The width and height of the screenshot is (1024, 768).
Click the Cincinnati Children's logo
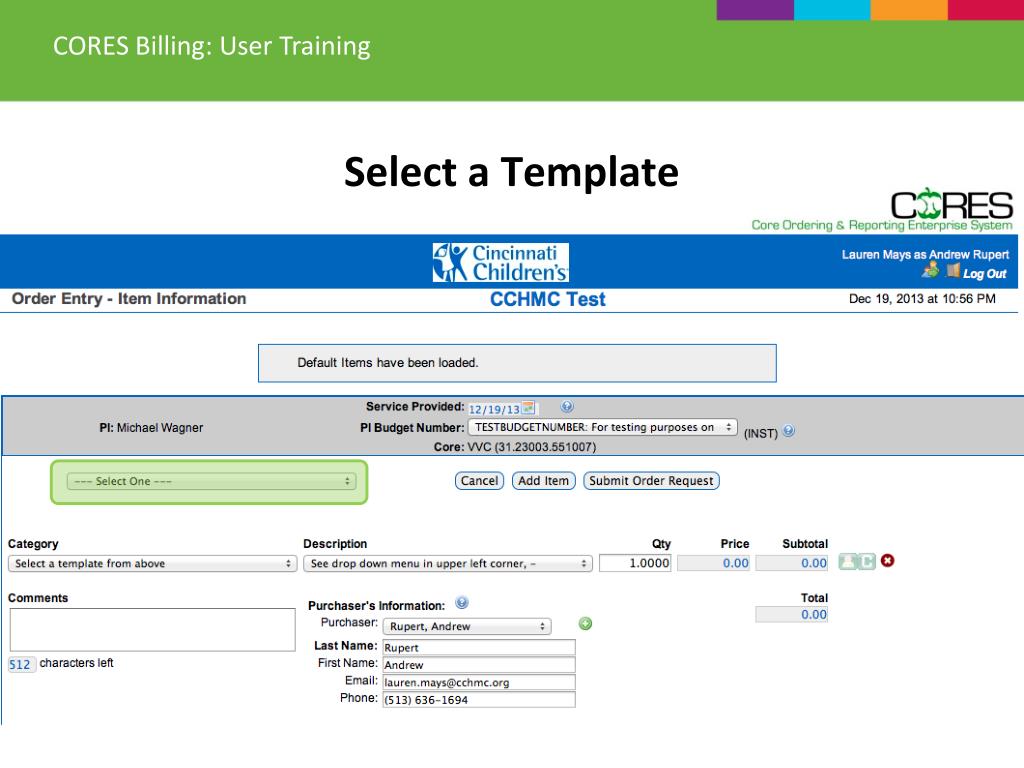tap(501, 263)
